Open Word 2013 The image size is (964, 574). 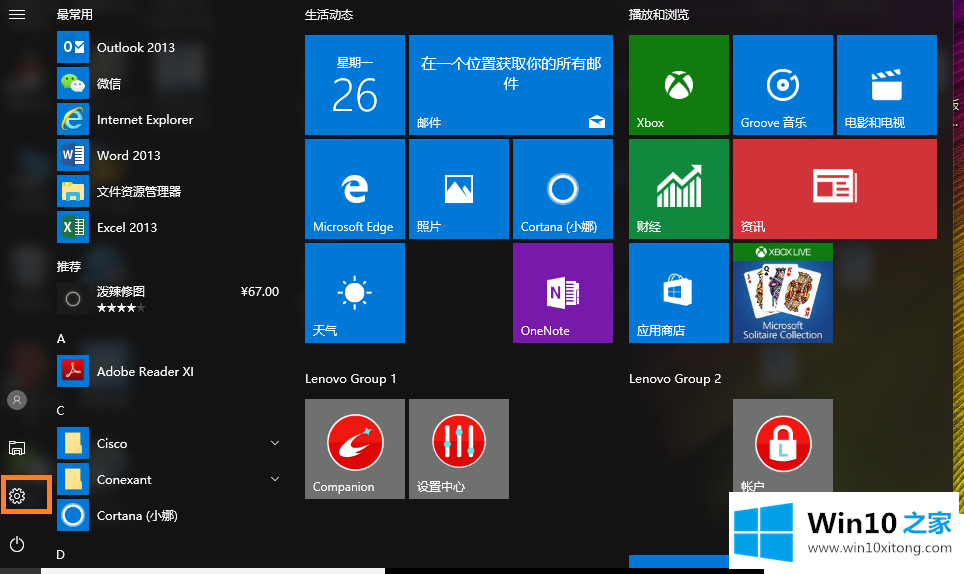169,155
